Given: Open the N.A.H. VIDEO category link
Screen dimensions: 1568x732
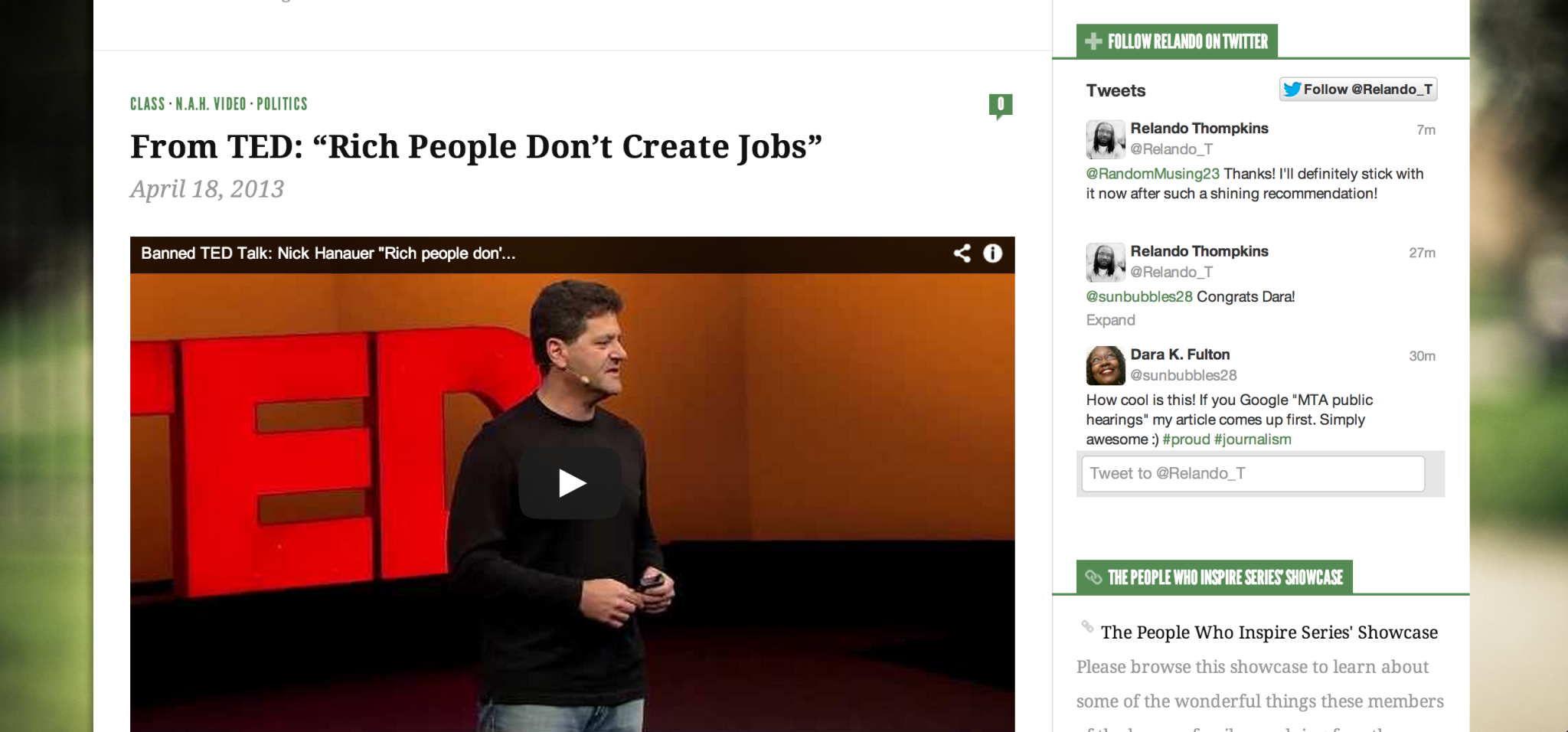Looking at the screenshot, I should click(x=211, y=104).
